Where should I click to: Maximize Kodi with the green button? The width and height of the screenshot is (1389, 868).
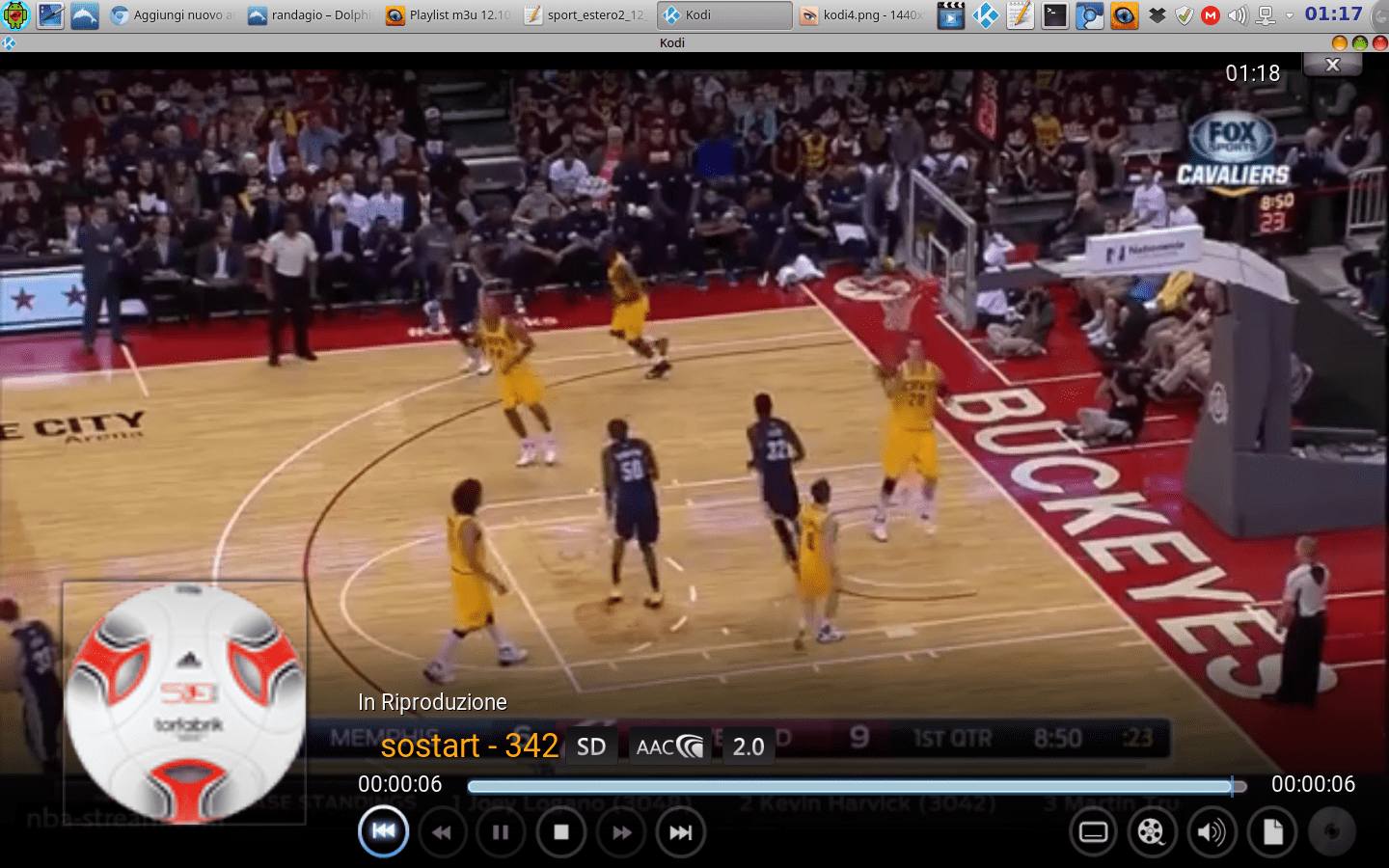click(x=1359, y=42)
